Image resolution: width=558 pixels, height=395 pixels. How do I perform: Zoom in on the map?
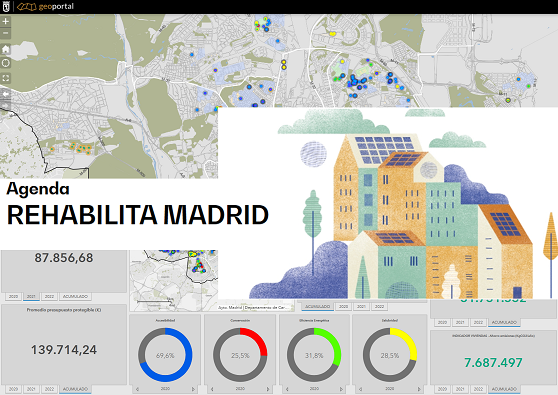coord(6,21)
